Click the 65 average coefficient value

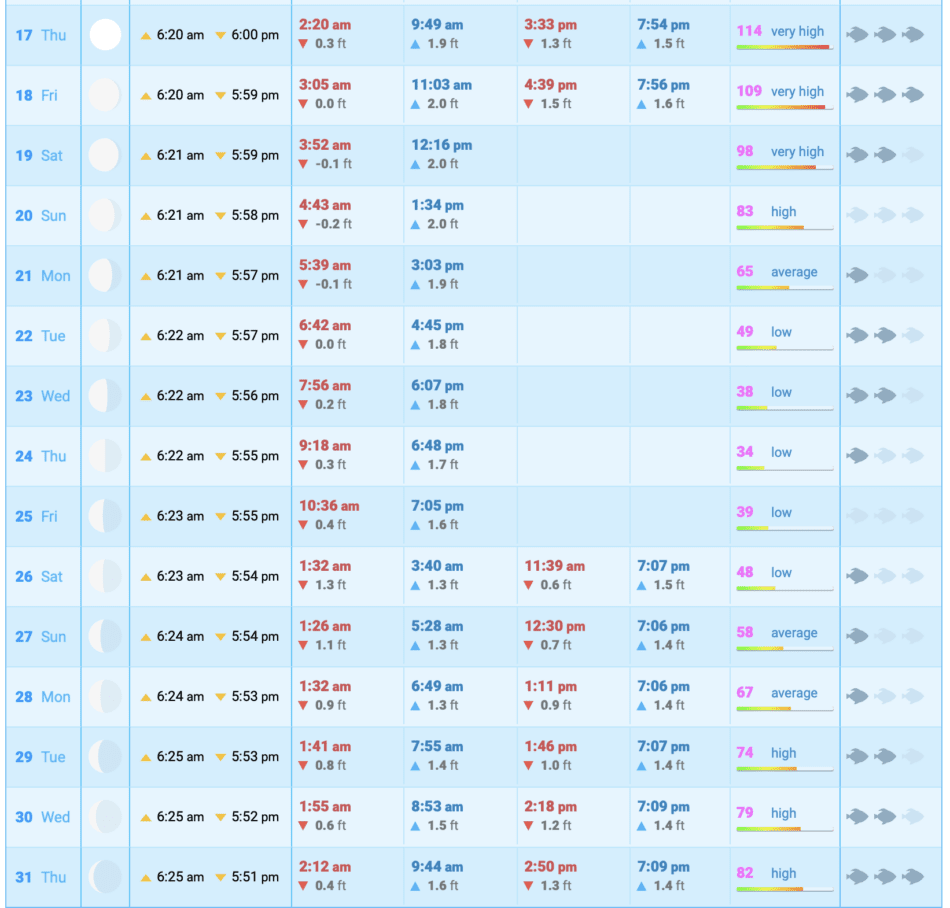[745, 271]
